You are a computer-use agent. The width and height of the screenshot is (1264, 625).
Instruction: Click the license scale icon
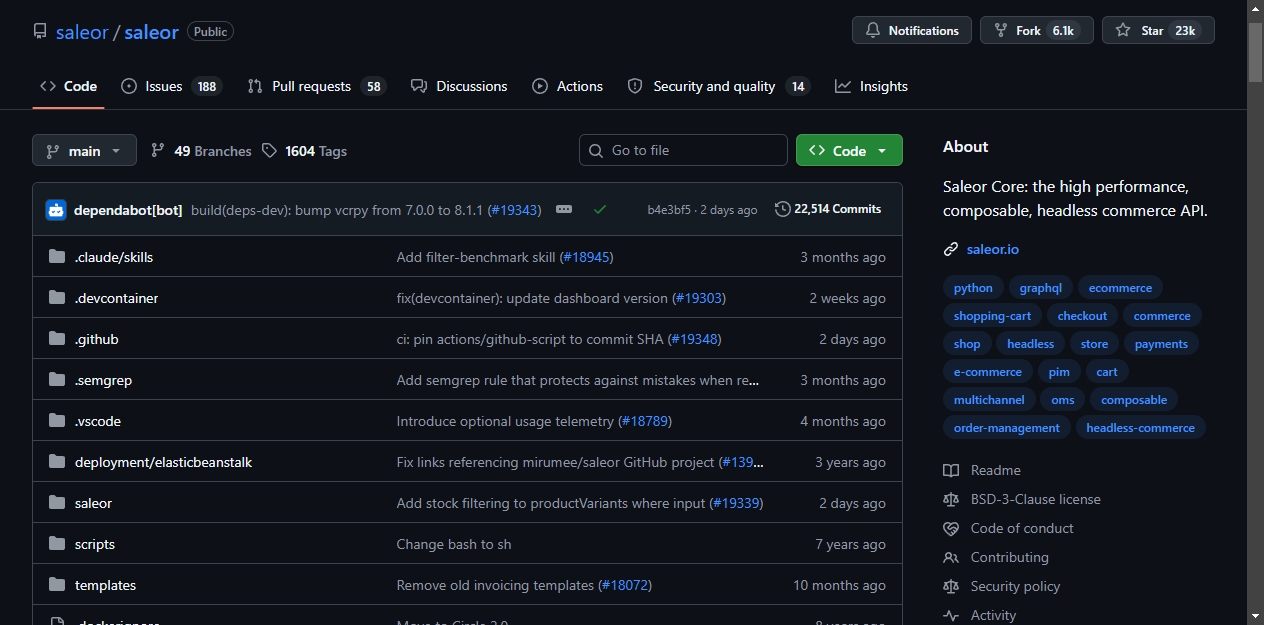point(951,499)
